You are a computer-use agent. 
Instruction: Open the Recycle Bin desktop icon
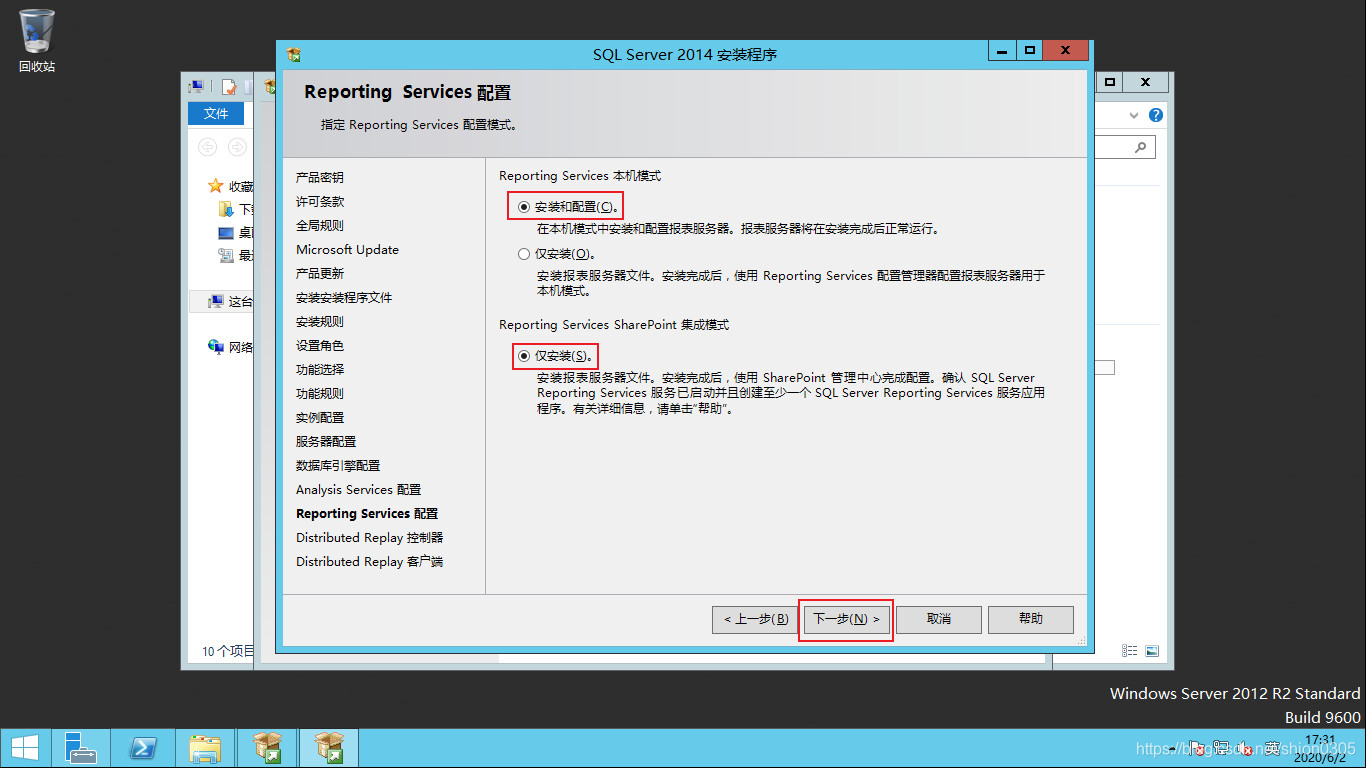[37, 41]
